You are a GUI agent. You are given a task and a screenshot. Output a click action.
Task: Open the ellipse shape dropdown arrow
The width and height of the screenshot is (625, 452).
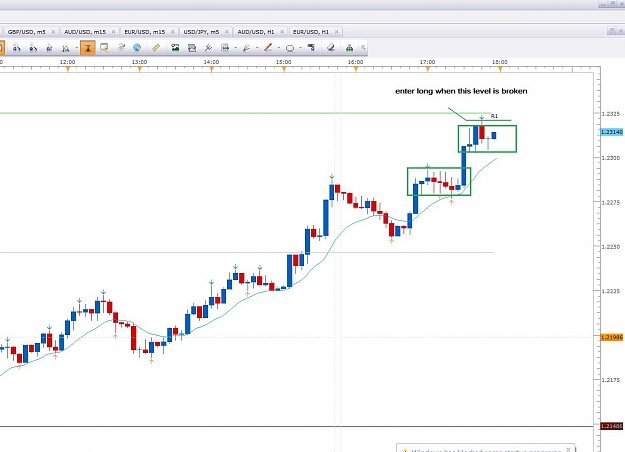click(x=300, y=48)
